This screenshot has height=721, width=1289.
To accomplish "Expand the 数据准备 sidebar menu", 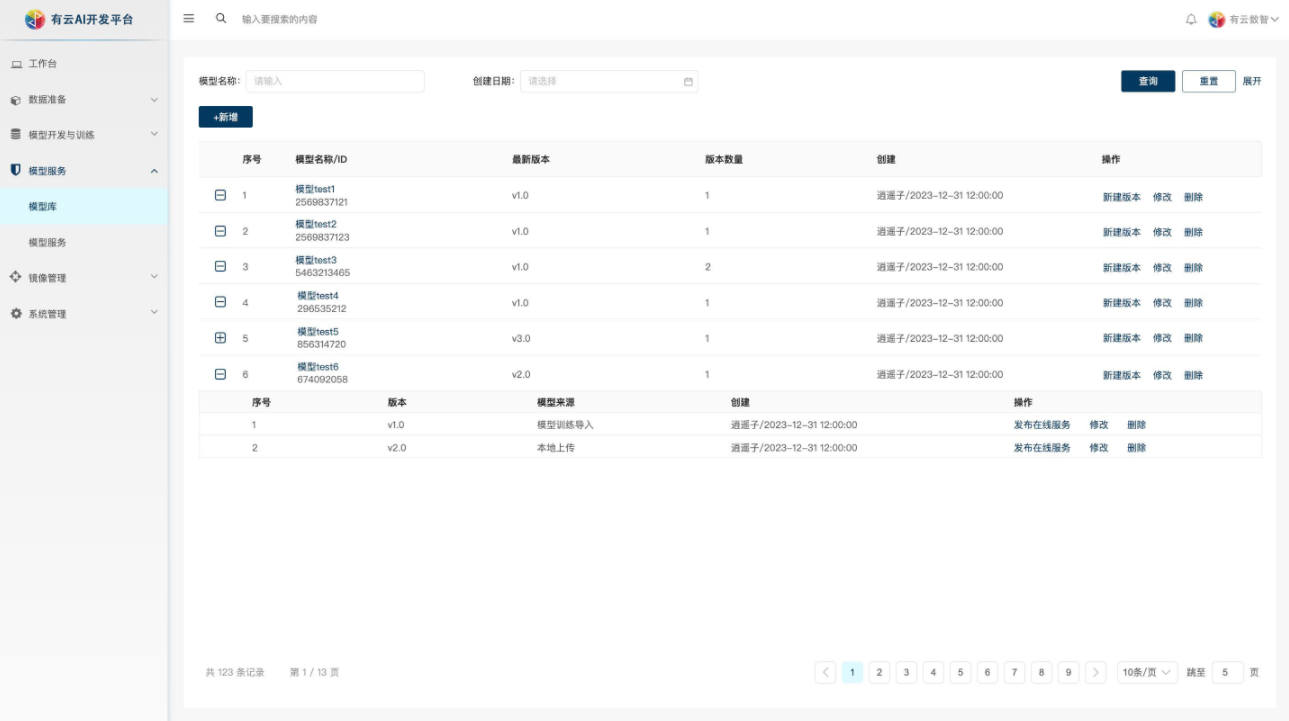I will 84,100.
